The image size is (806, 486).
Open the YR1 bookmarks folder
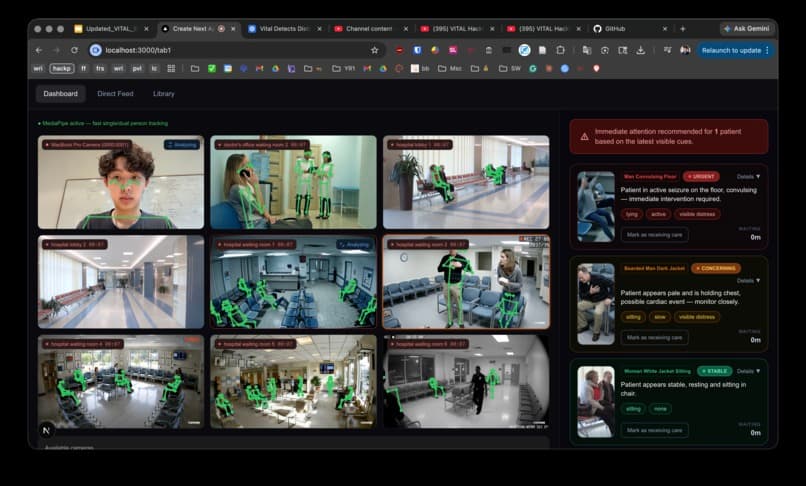pyautogui.click(x=344, y=68)
